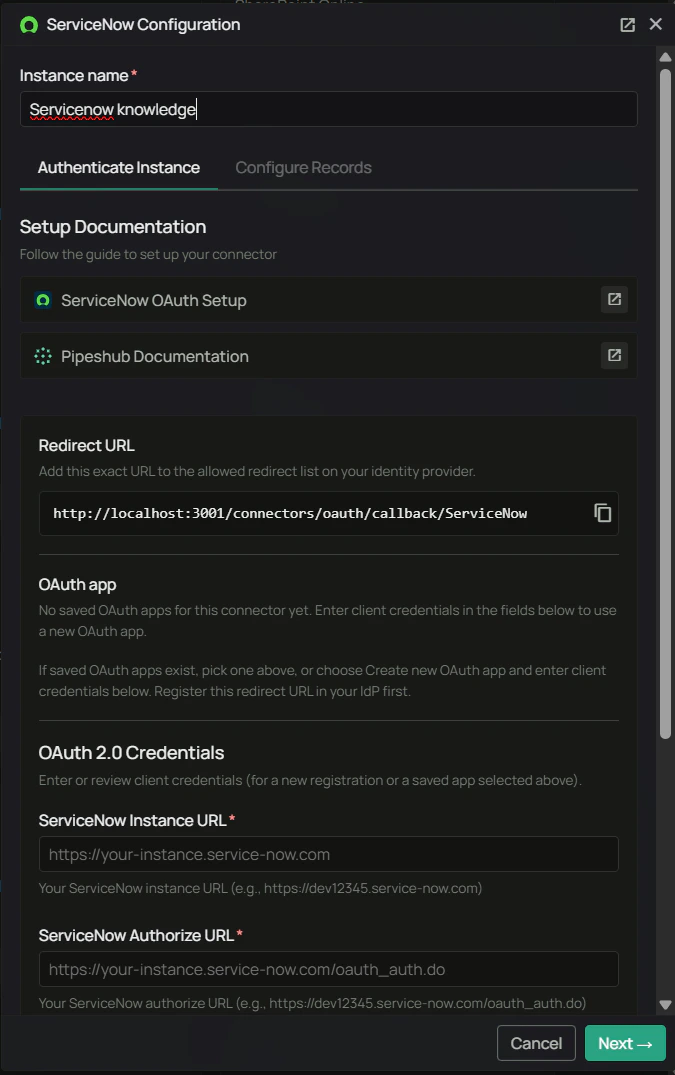
Task: Open configuration in new window icon
Action: point(628,25)
